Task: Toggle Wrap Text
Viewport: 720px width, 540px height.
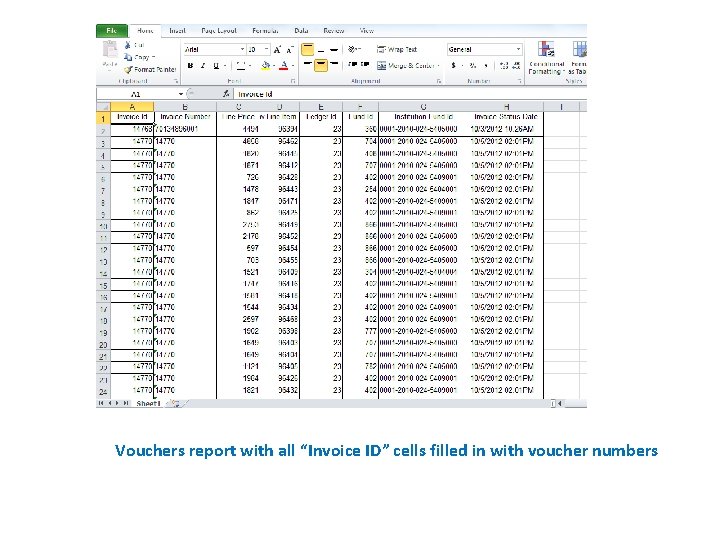Action: (397, 50)
